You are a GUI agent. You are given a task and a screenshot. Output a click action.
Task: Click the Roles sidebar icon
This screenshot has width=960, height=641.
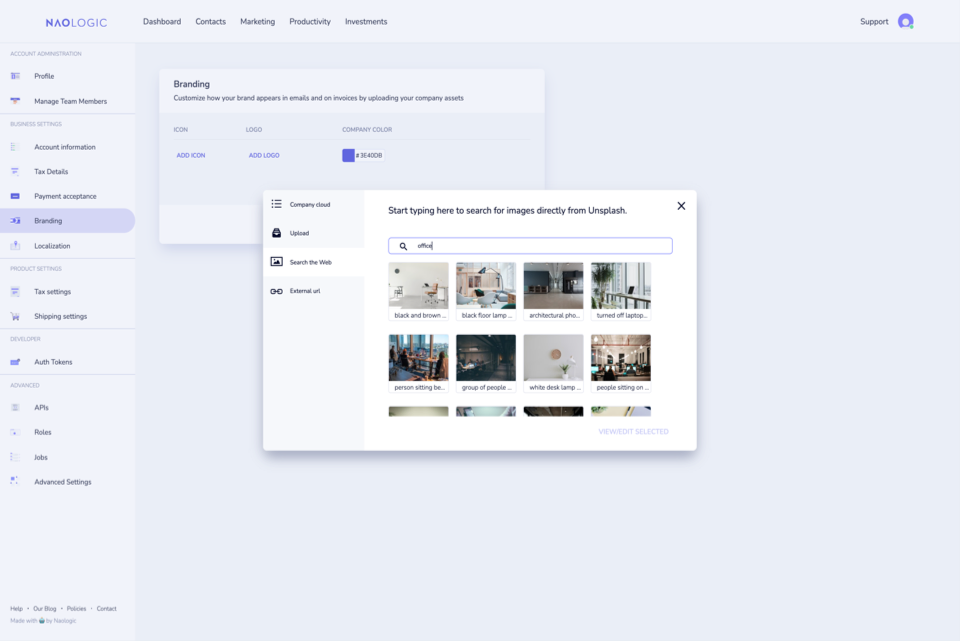pos(15,432)
